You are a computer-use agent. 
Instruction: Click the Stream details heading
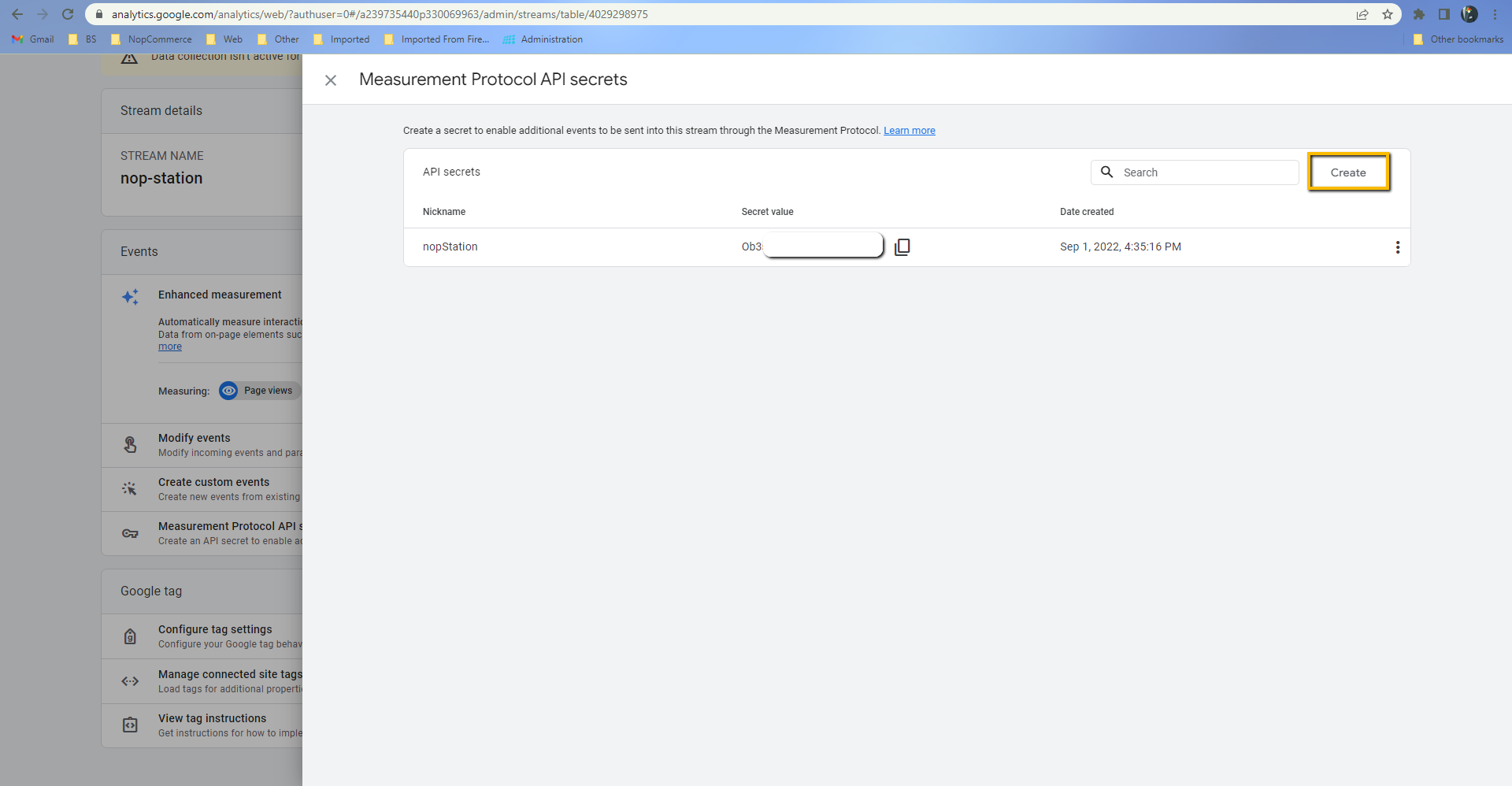click(161, 111)
